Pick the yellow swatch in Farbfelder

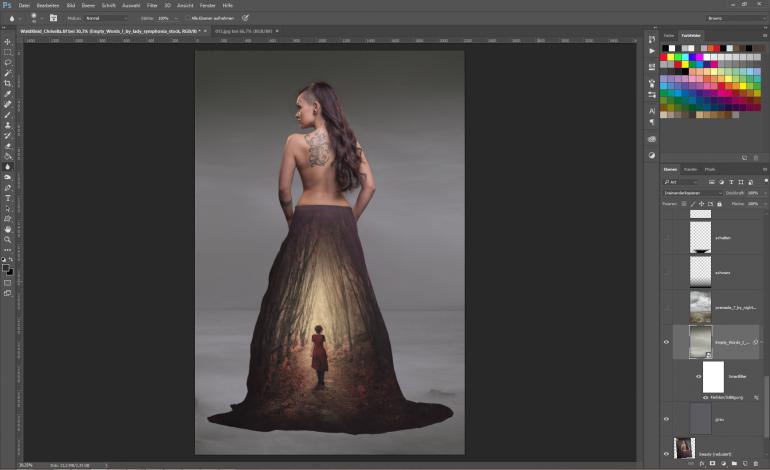pos(671,57)
